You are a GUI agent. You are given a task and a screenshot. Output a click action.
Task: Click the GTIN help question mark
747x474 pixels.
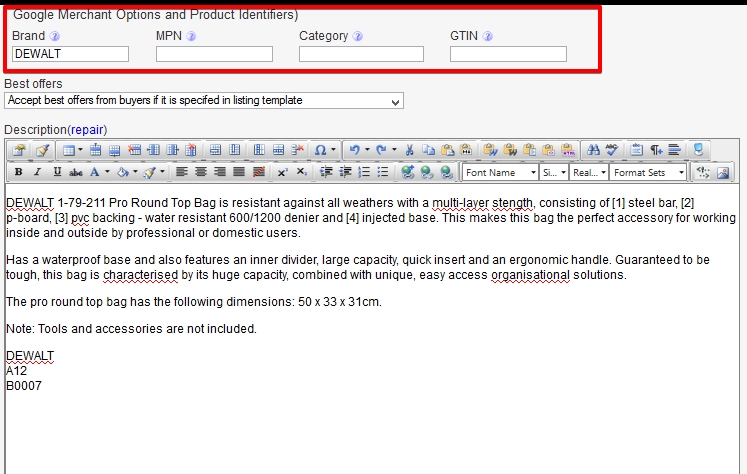pyautogui.click(x=487, y=36)
